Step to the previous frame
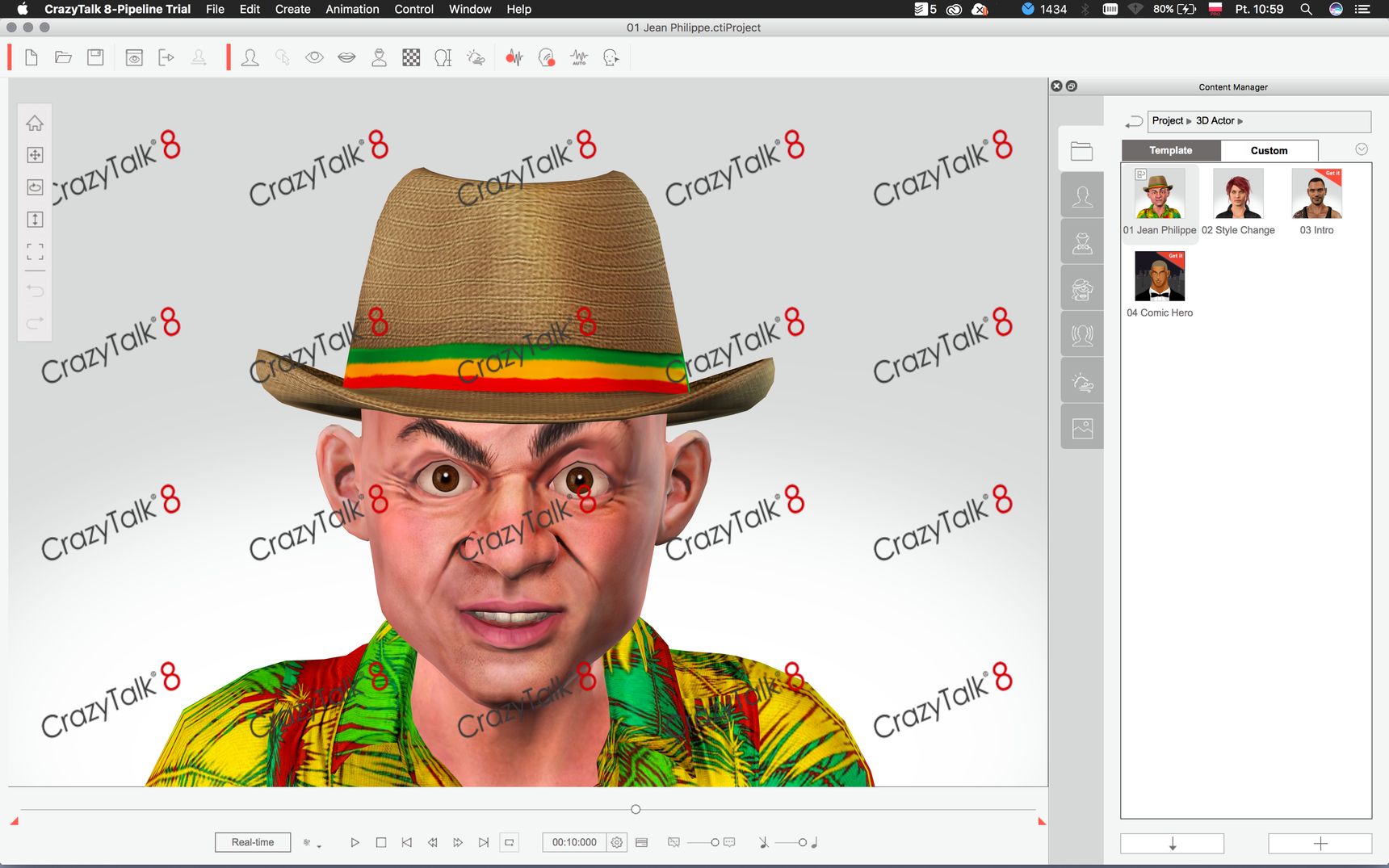Viewport: 1389px width, 868px height. pos(432,842)
